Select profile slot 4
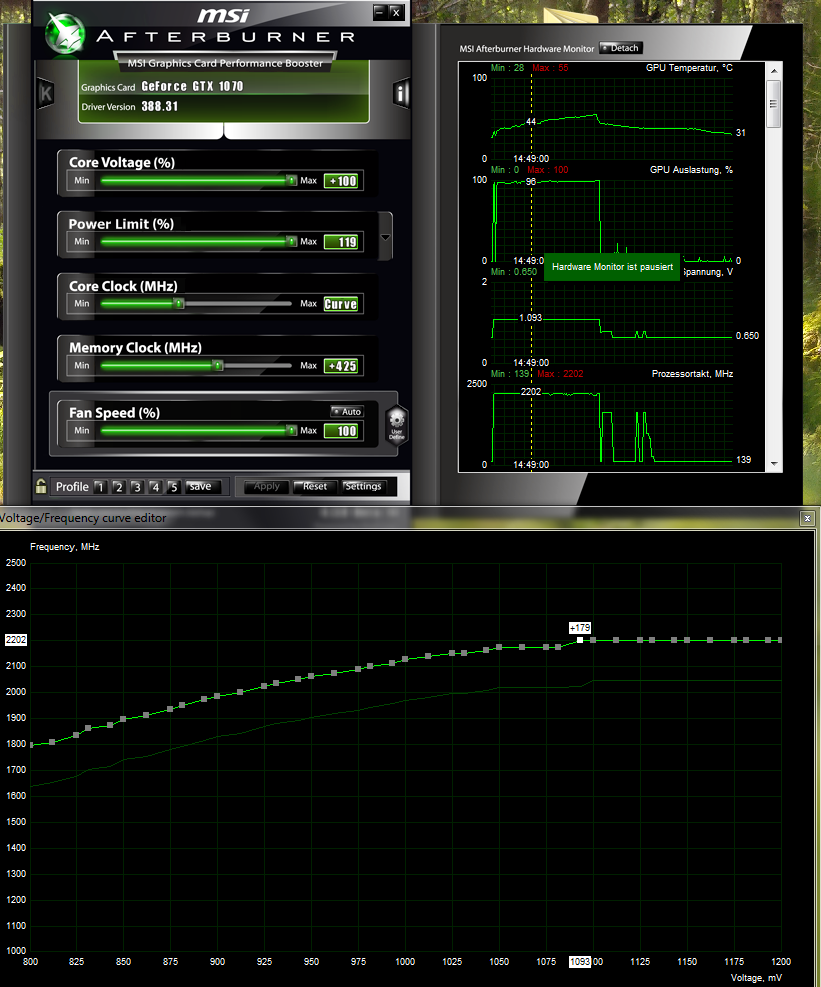 (x=155, y=487)
